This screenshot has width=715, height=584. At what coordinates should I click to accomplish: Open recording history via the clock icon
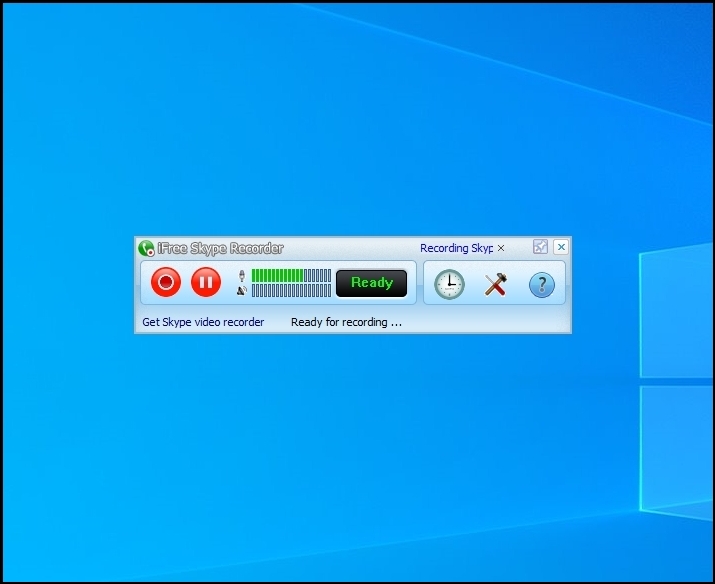(x=449, y=284)
